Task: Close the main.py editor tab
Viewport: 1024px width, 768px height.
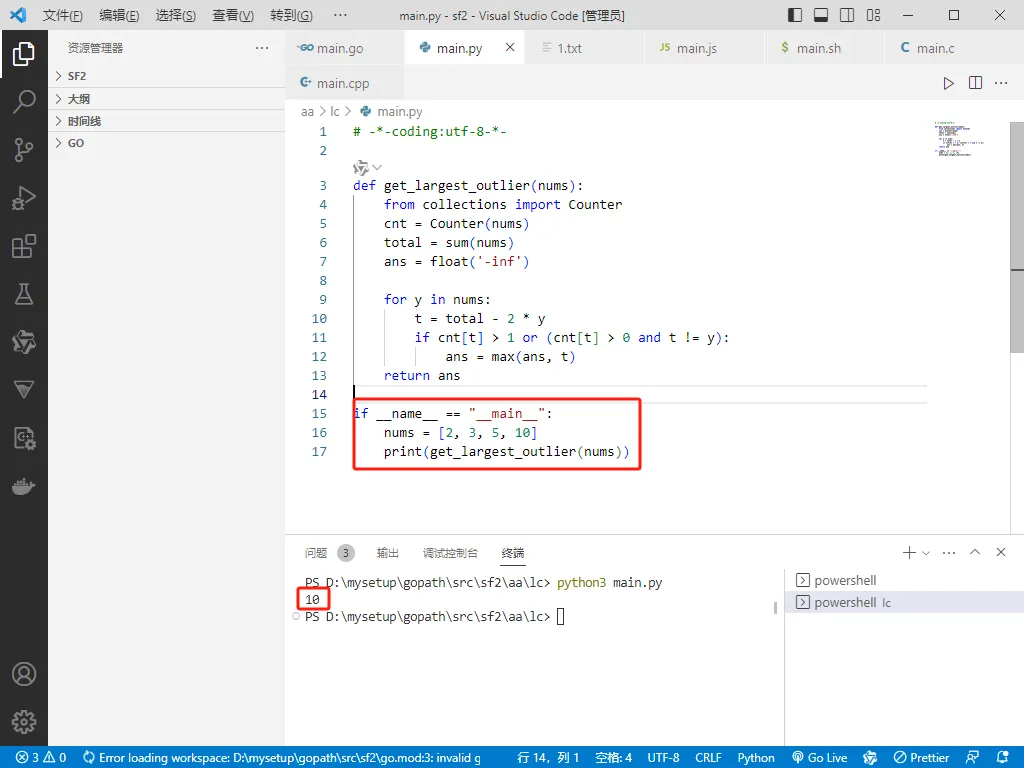Action: point(510,47)
